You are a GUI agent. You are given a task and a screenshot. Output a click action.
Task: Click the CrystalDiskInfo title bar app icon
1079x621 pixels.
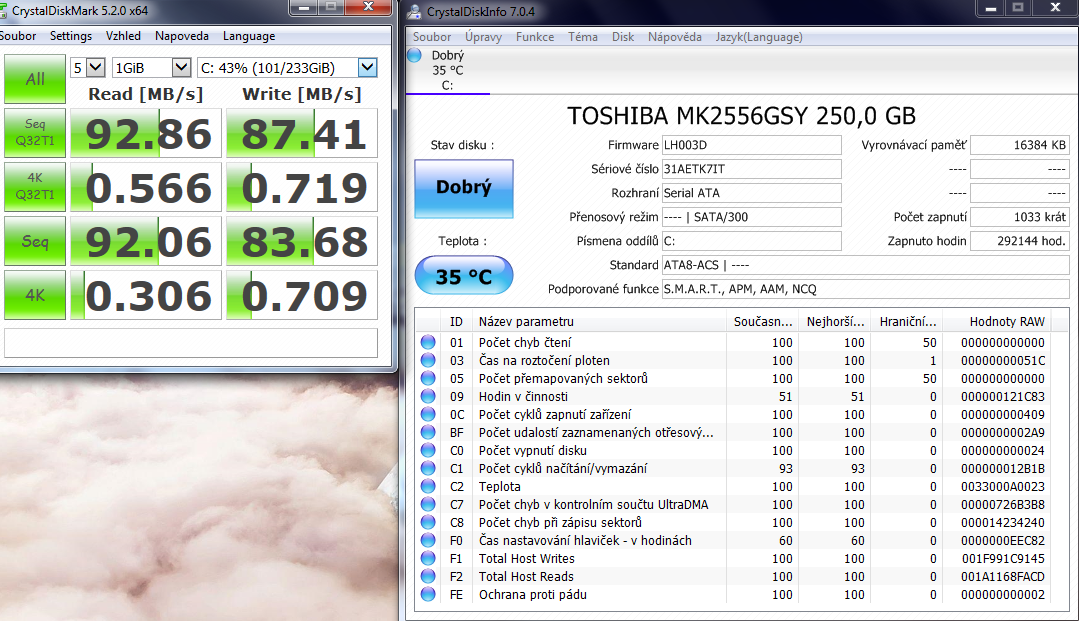[414, 12]
